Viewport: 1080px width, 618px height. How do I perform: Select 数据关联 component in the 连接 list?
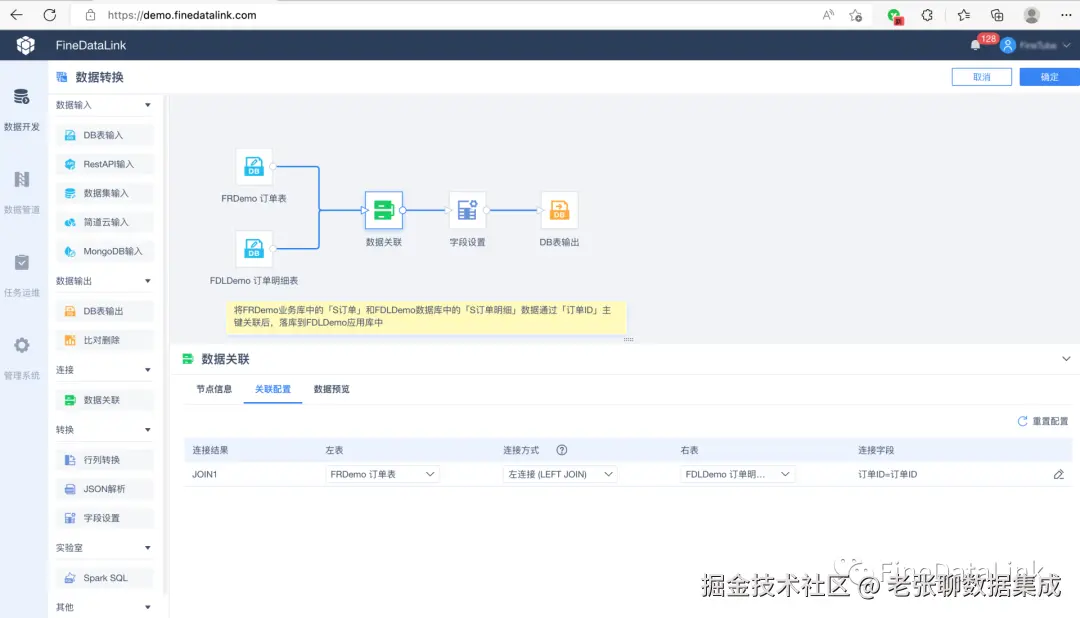pyautogui.click(x=105, y=400)
